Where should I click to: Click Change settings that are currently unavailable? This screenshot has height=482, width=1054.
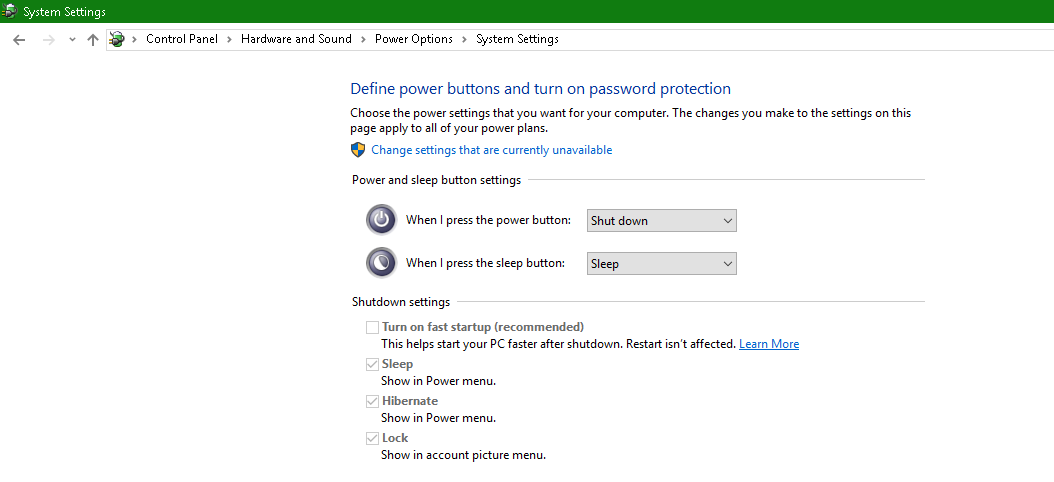(x=491, y=150)
